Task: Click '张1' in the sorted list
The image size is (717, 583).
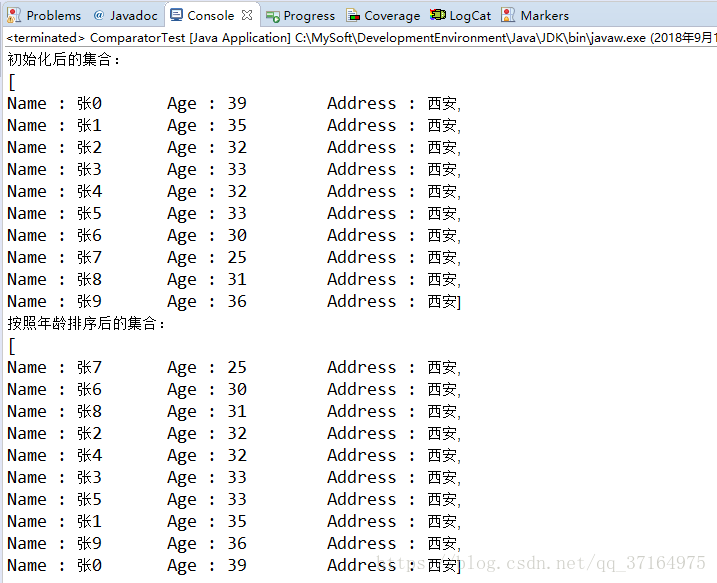Action: tap(89, 521)
